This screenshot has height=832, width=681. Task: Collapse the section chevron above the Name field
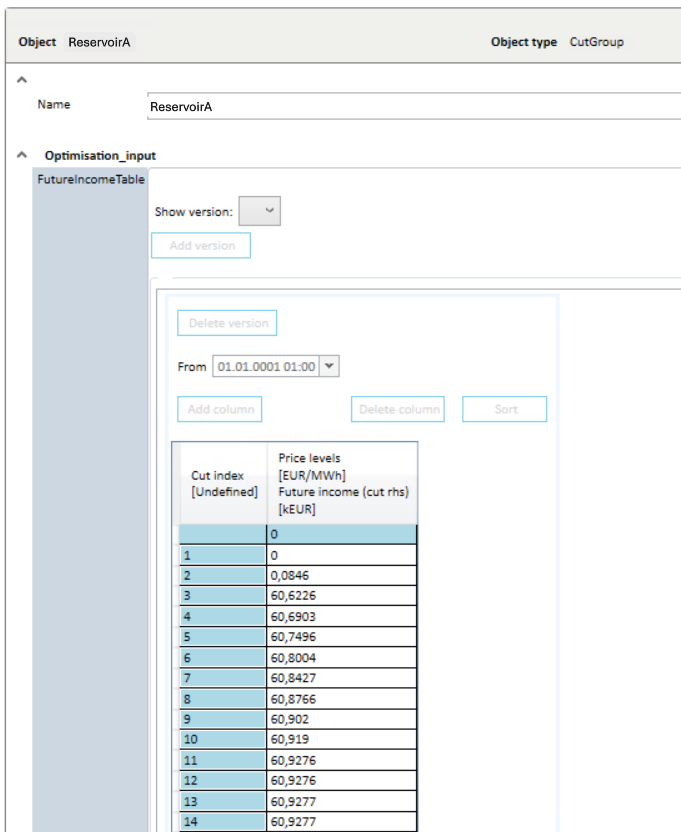[22, 79]
